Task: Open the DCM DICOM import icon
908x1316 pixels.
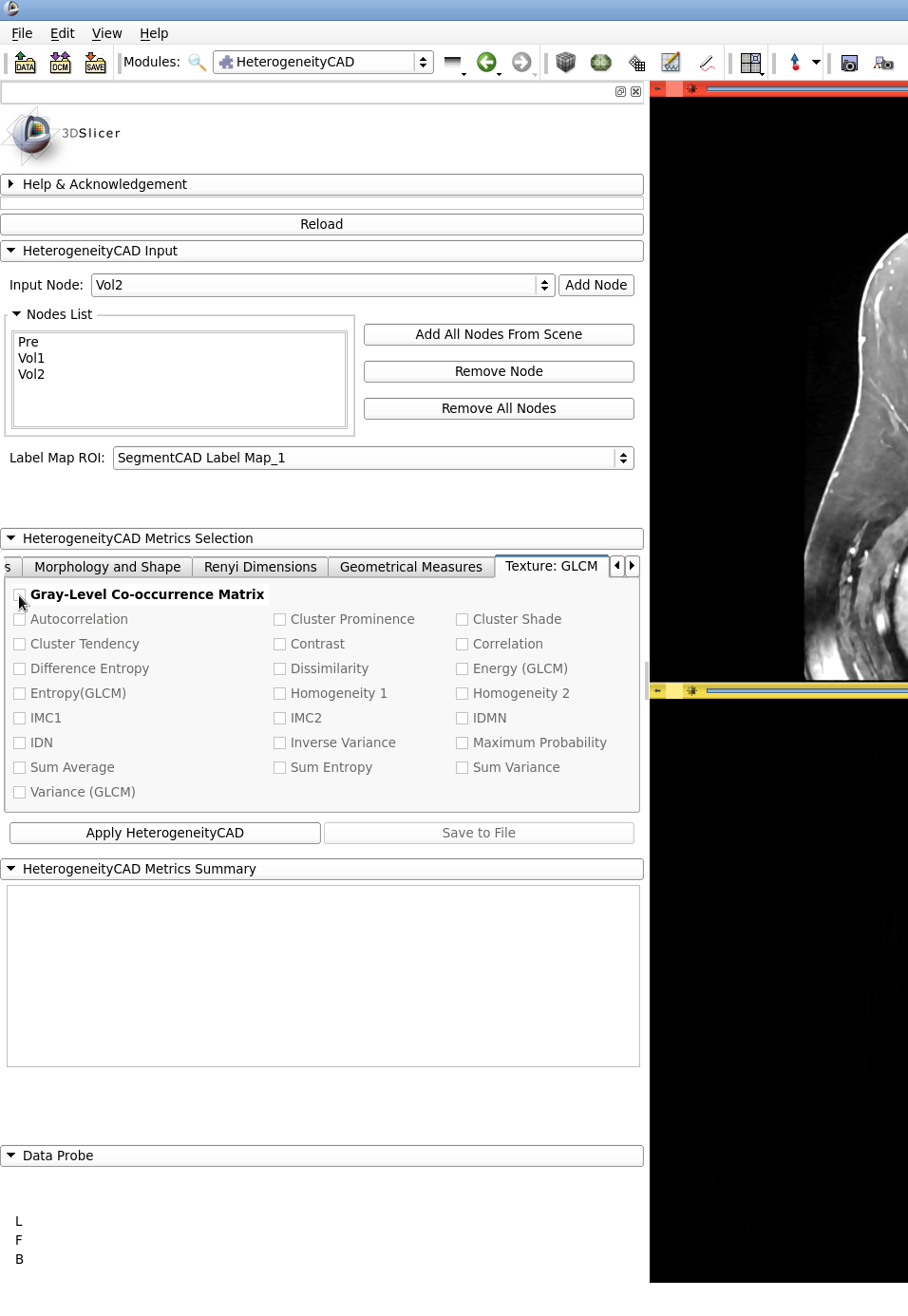Action: pos(61,63)
